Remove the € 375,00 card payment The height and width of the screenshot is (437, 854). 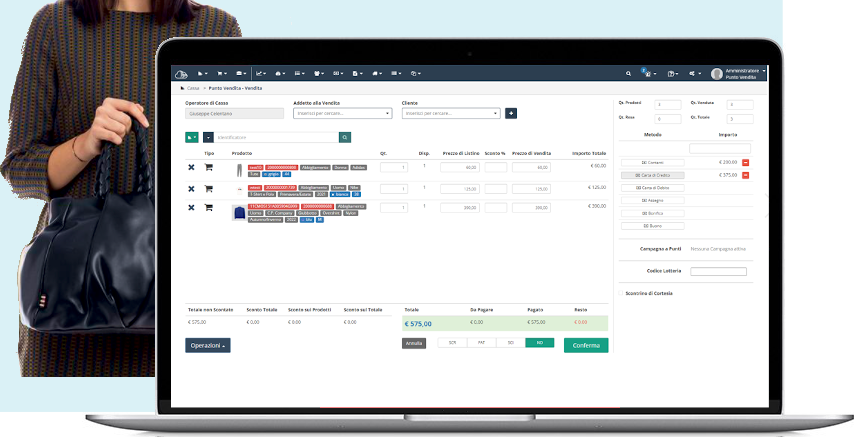pyautogui.click(x=746, y=175)
